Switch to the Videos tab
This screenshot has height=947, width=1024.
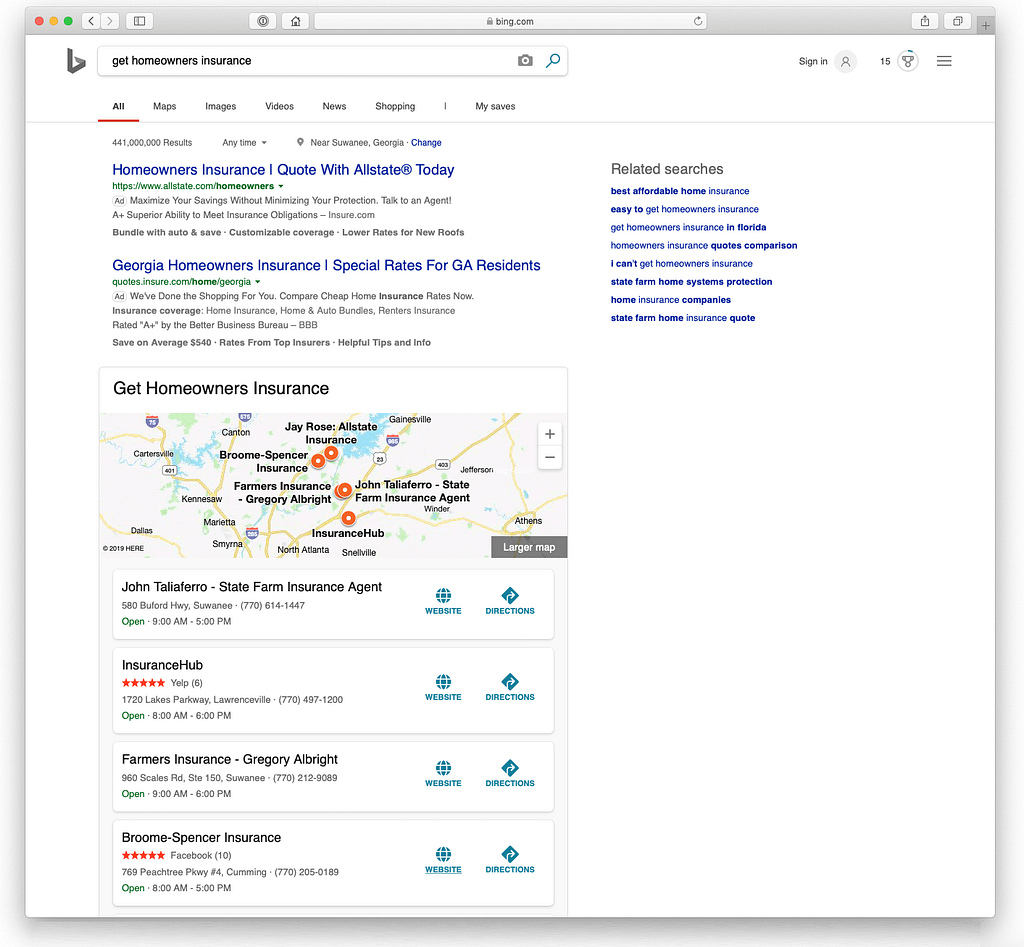click(x=280, y=106)
